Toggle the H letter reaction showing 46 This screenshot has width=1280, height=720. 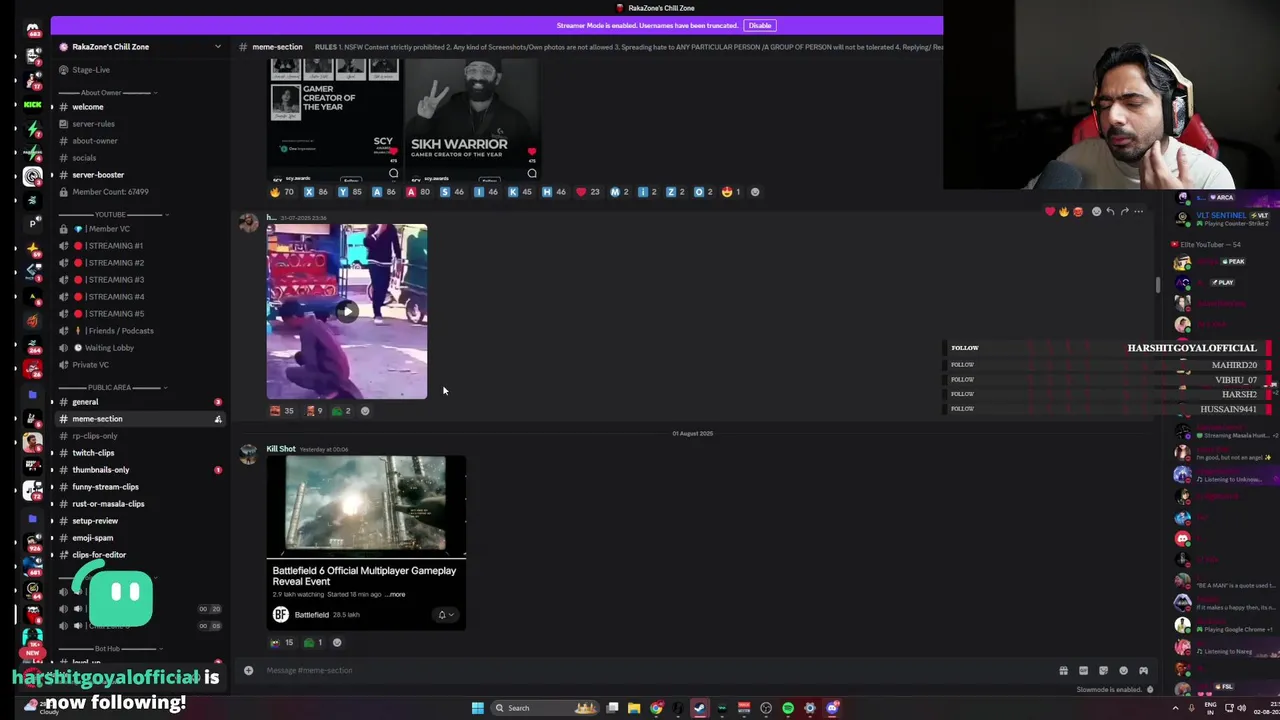tap(553, 192)
